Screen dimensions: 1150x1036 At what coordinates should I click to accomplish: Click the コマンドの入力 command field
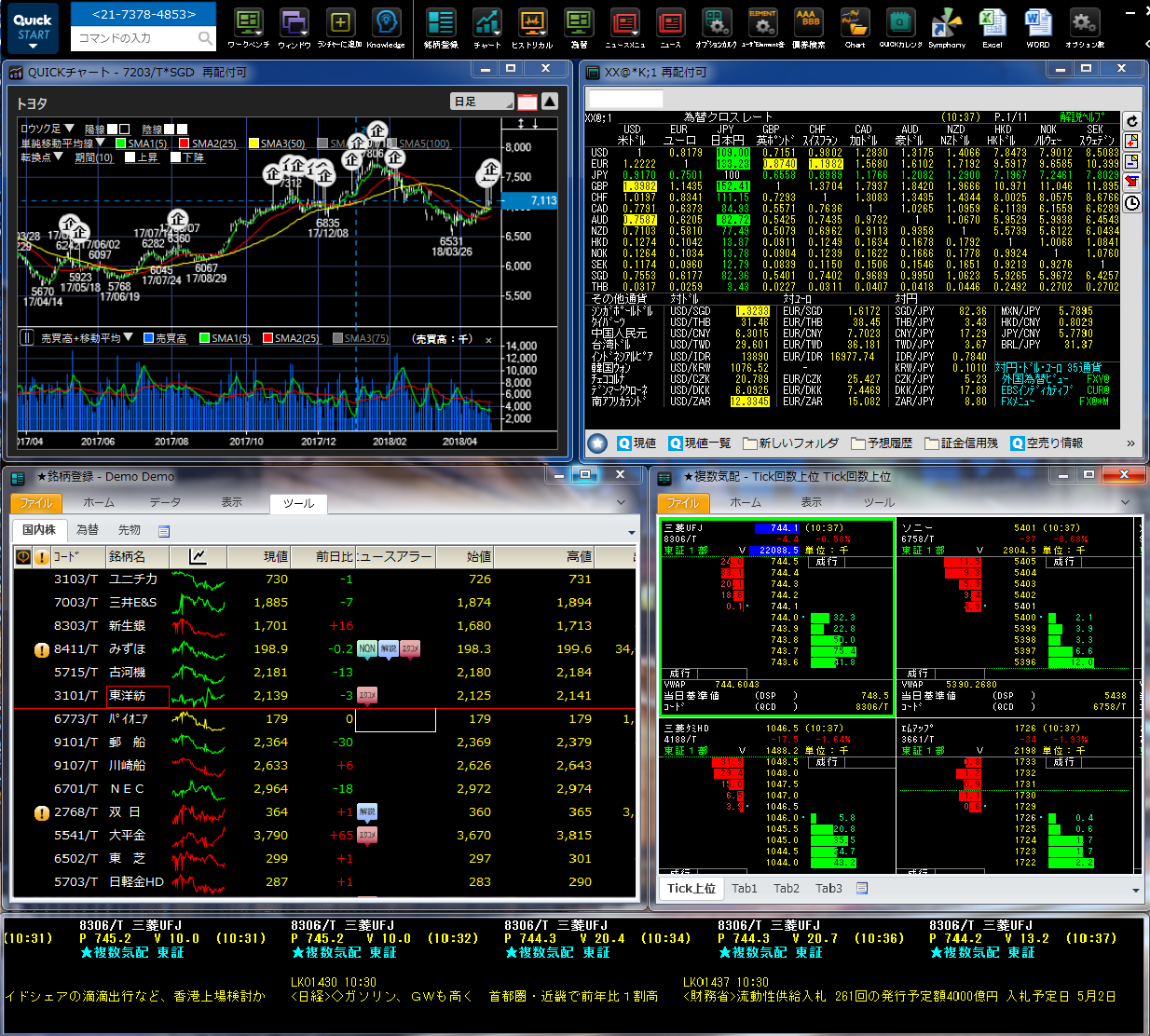[143, 38]
